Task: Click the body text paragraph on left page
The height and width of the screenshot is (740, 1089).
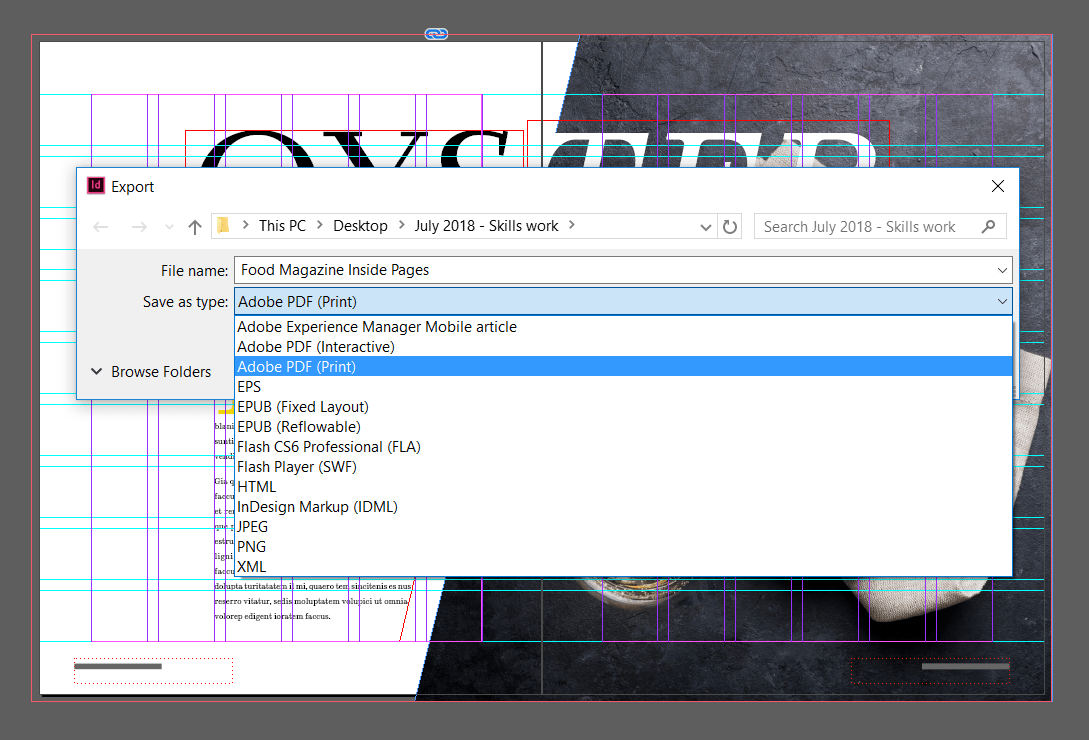Action: click(313, 601)
